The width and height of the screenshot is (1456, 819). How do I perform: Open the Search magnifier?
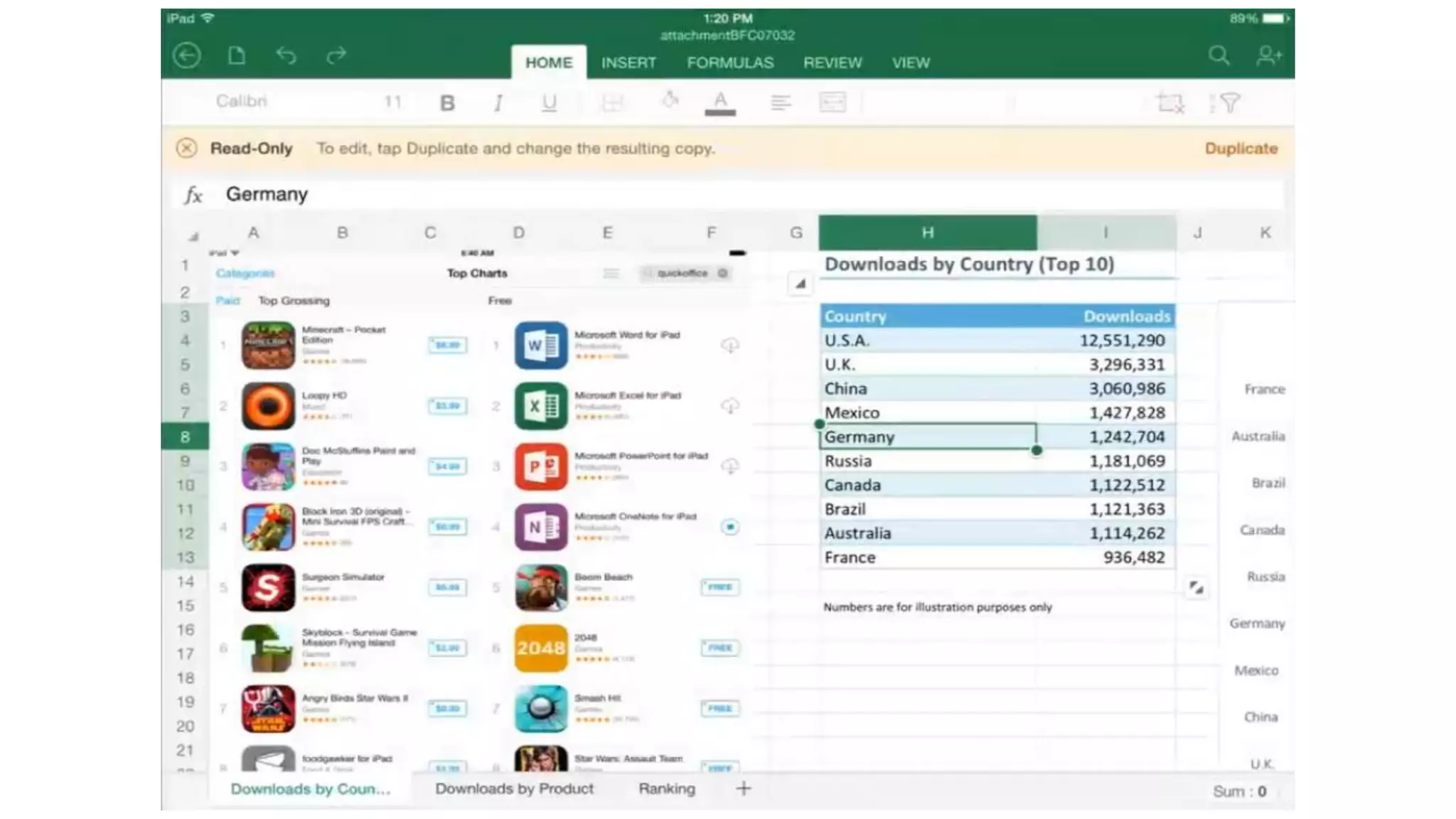pyautogui.click(x=1219, y=55)
